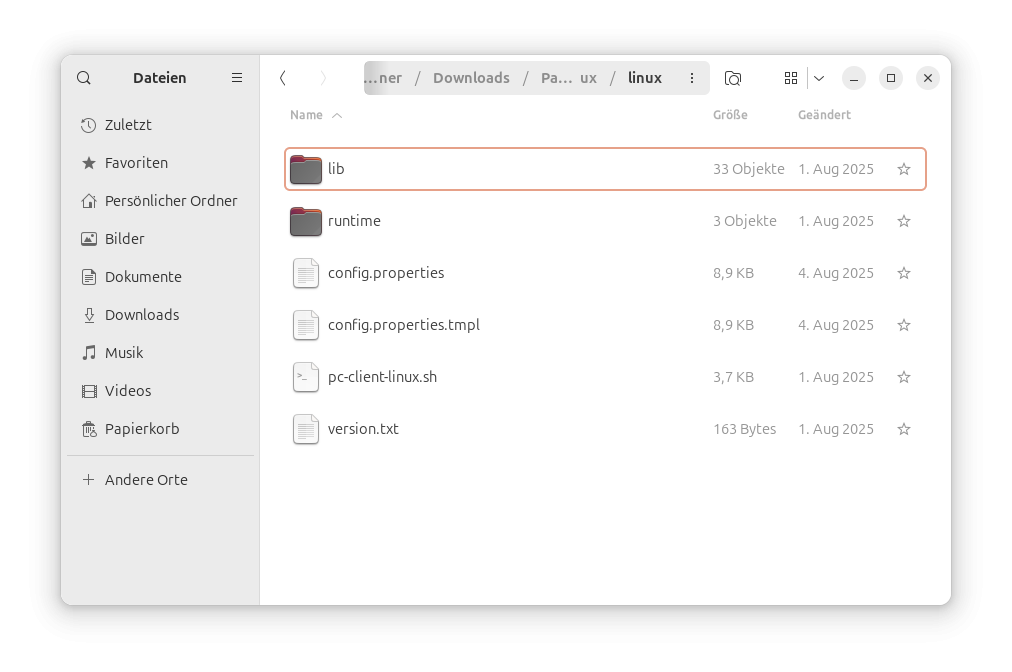1012x672 pixels.
Task: Select the lib folder icon
Action: 306,169
